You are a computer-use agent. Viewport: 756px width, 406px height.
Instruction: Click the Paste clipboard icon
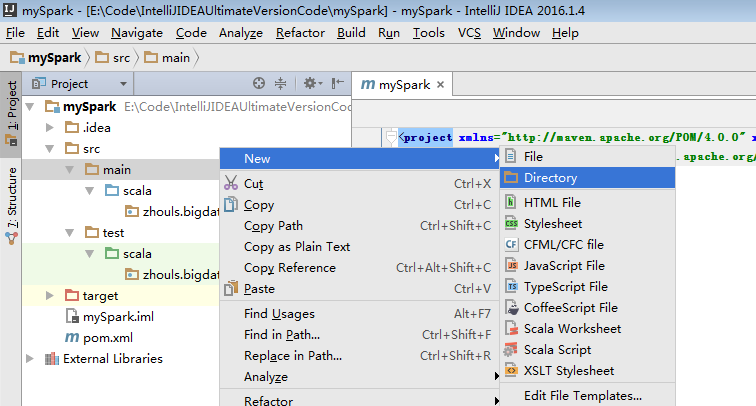(231, 288)
